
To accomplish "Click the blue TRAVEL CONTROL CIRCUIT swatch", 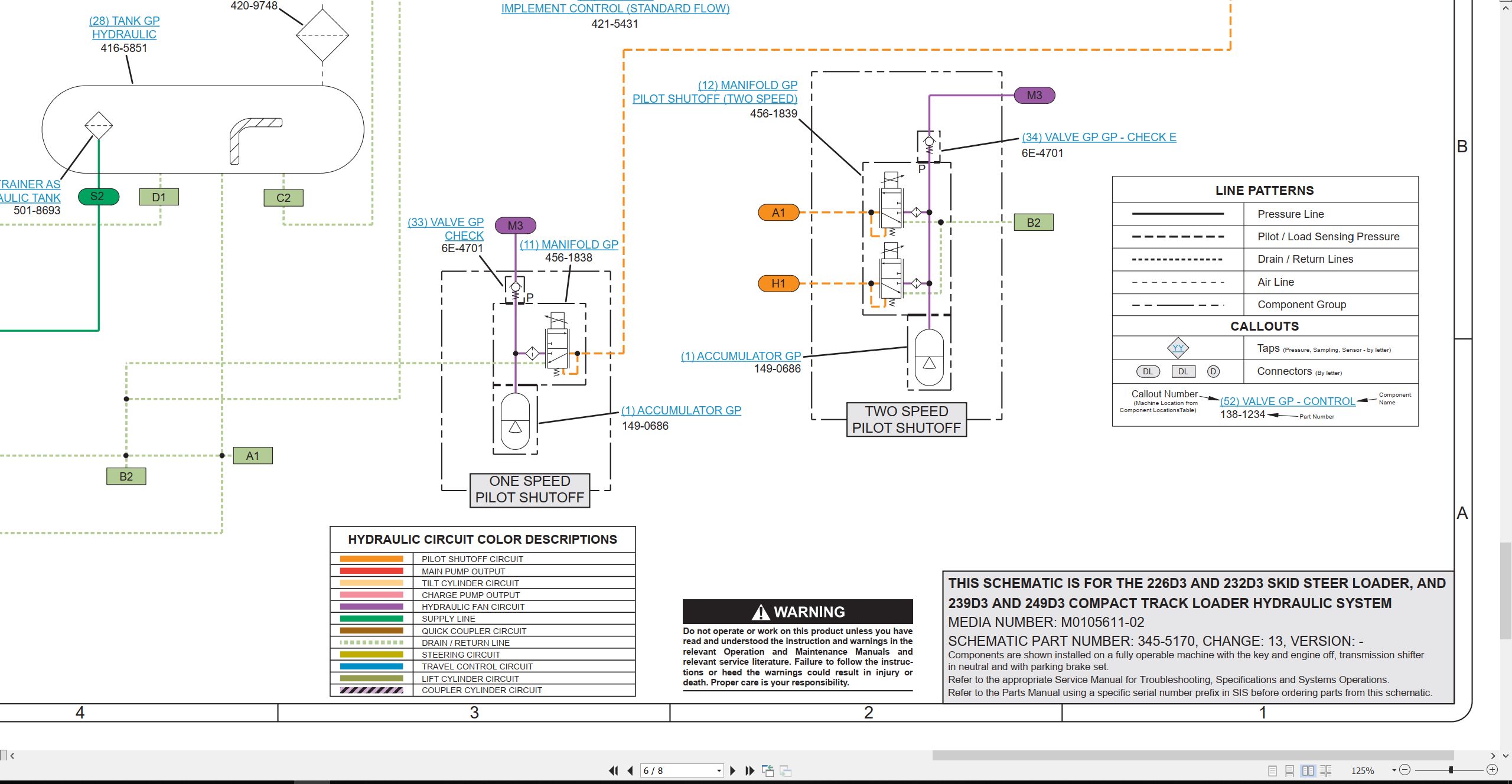I will coord(372,667).
